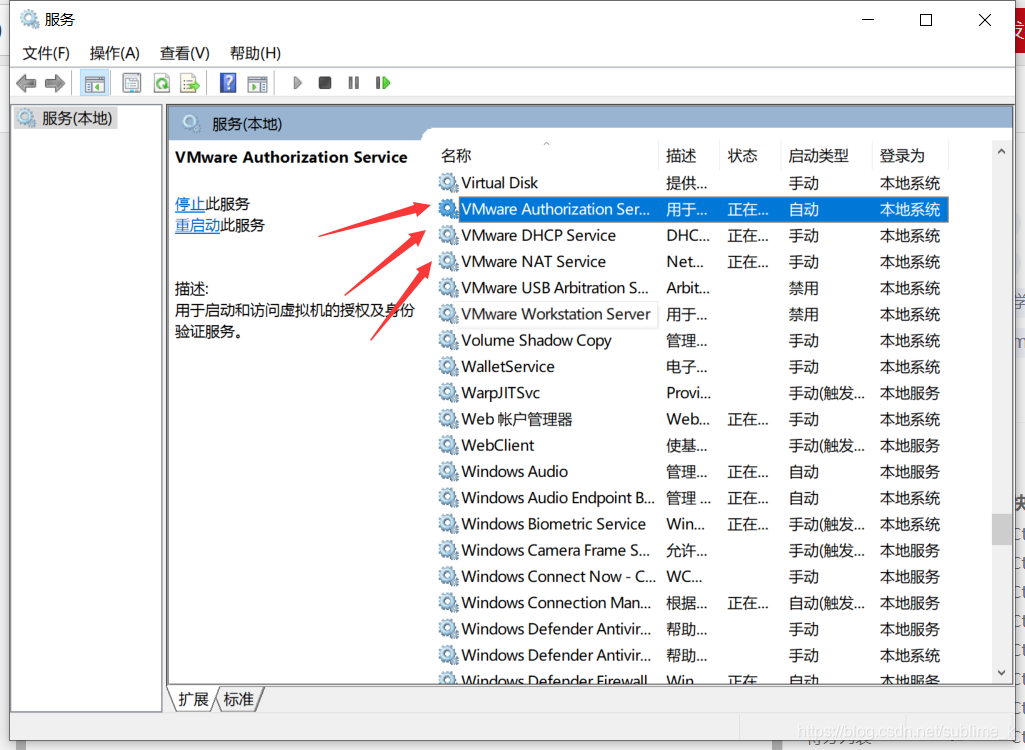Click the Restart Service icon
Image resolution: width=1025 pixels, height=750 pixels.
[383, 83]
